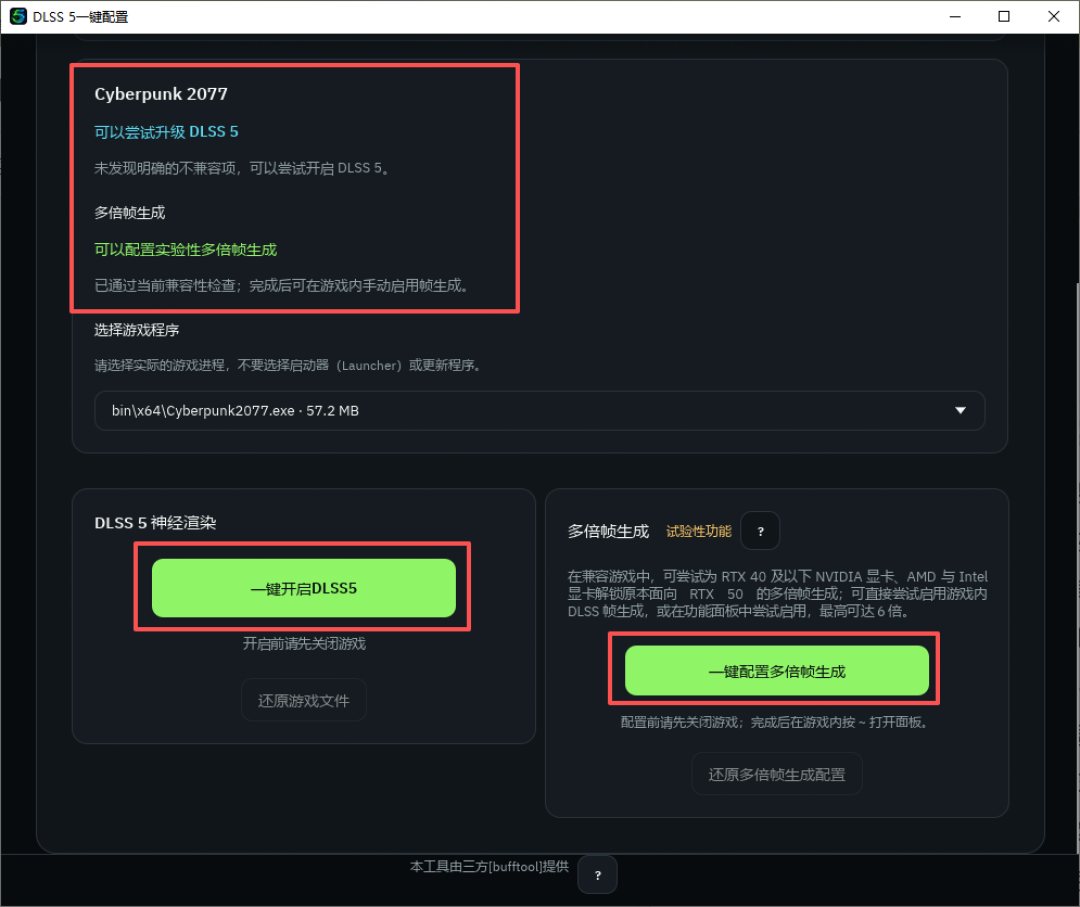The width and height of the screenshot is (1080, 907).
Task: Maximize the DLSS 5一键配置 window
Action: point(1004,17)
